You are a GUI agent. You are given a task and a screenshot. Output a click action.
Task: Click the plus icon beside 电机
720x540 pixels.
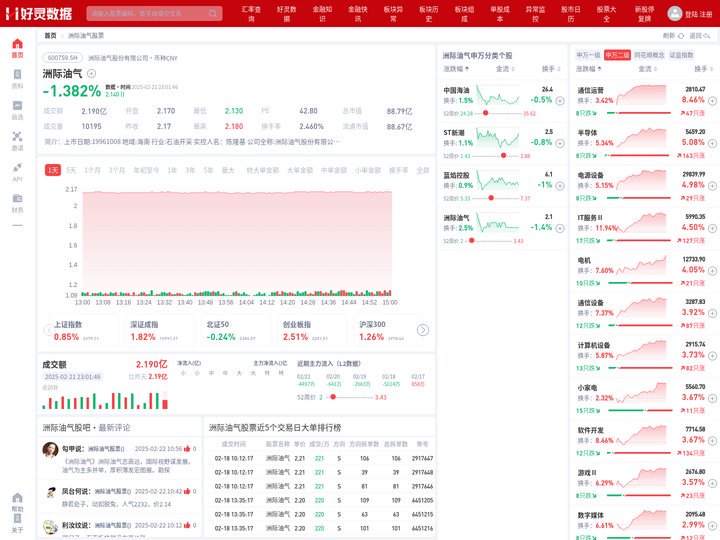point(712,271)
